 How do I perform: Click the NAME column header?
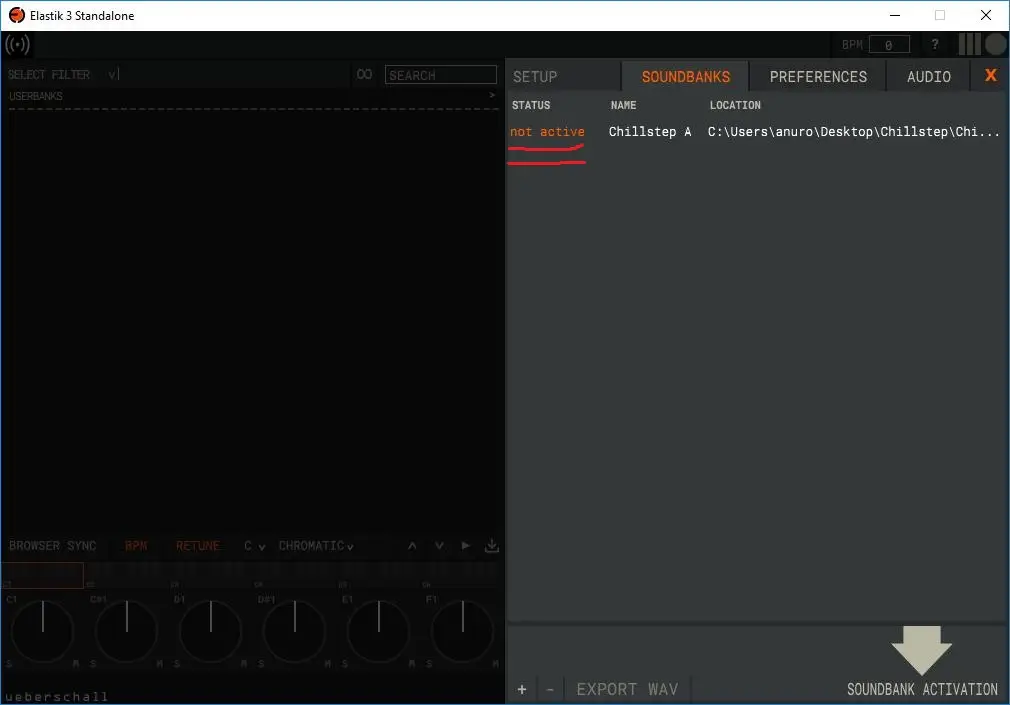pos(623,105)
